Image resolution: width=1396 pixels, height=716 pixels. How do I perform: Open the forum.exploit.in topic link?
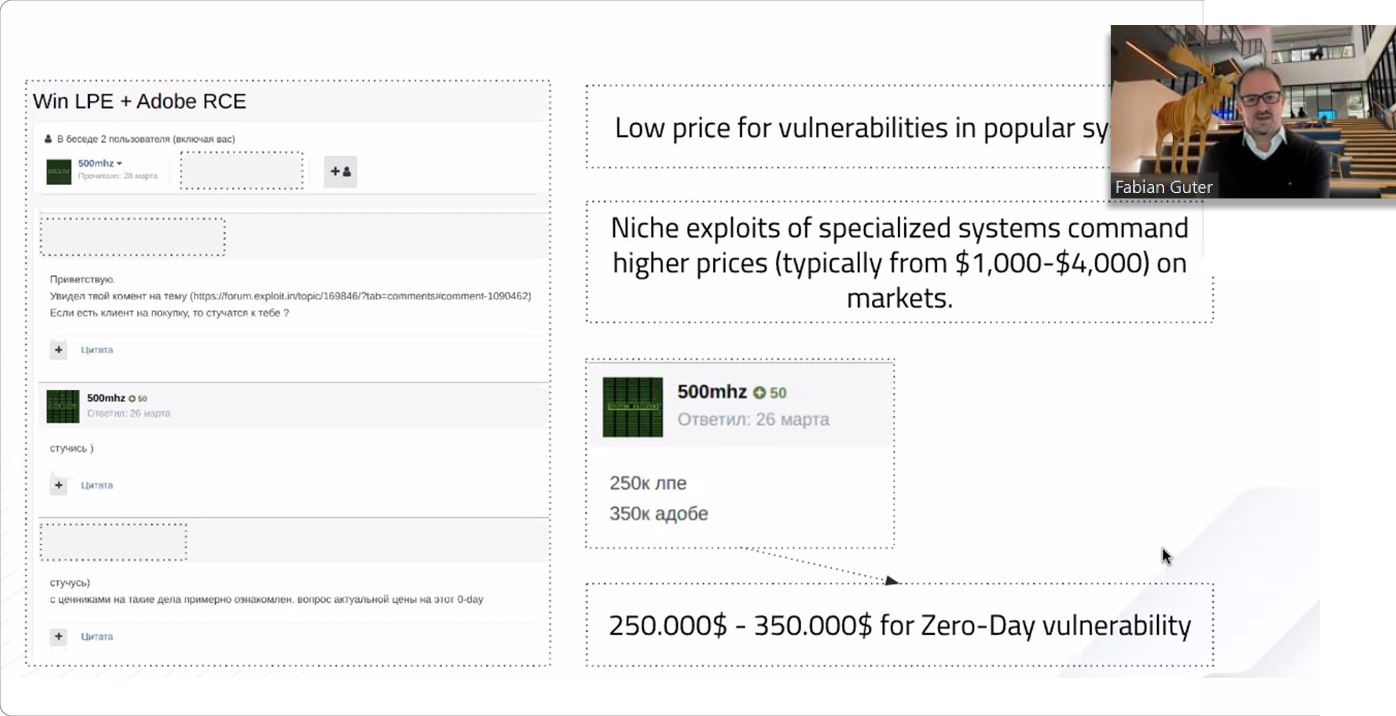[x=360, y=296]
